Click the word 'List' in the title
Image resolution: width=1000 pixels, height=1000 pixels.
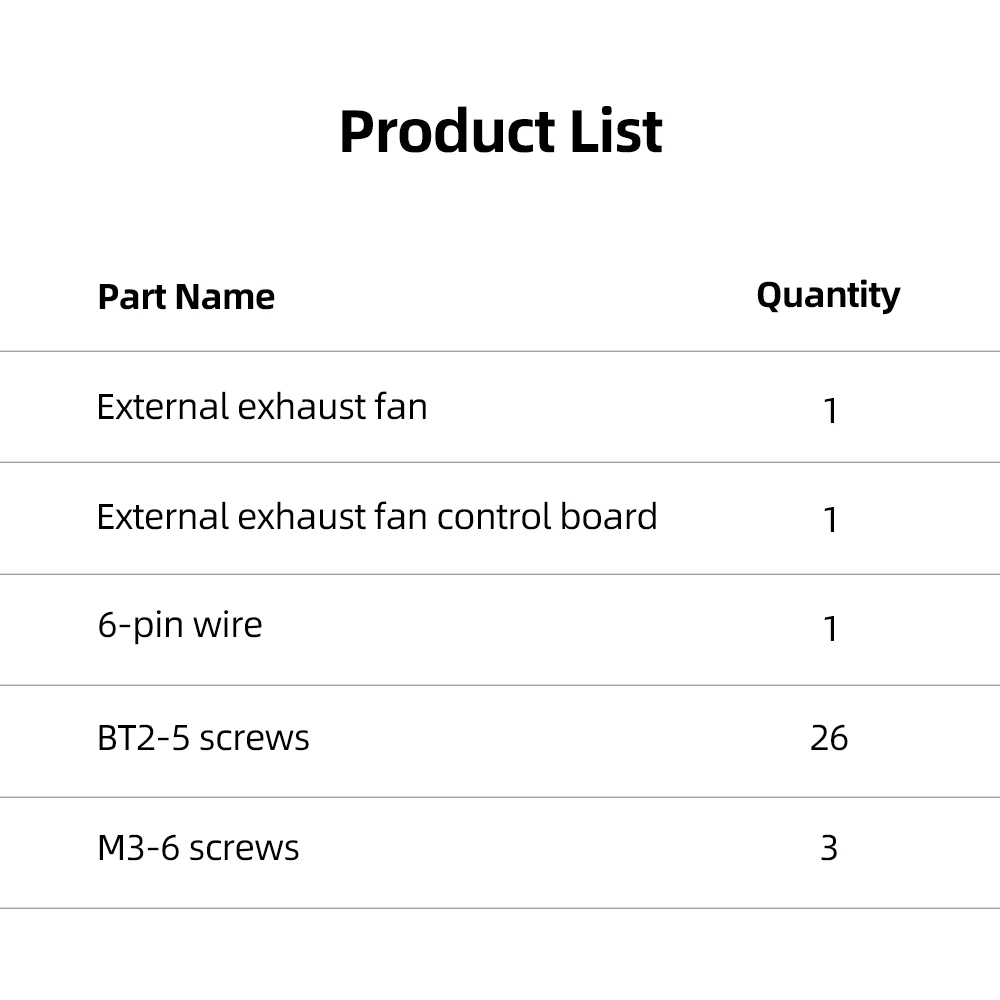(617, 132)
